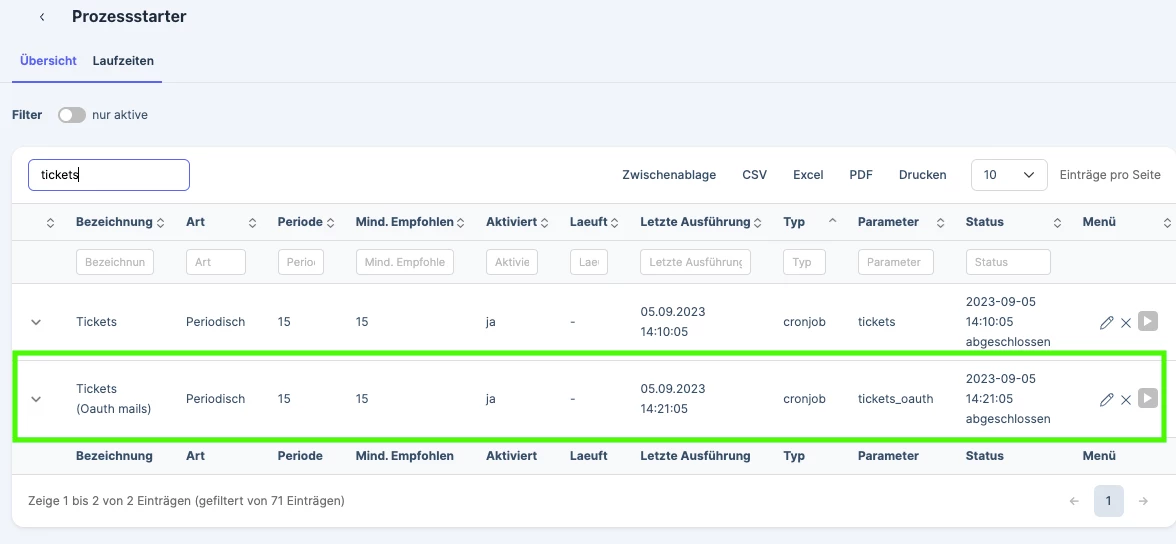Viewport: 1176px width, 544px height.
Task: Toggle the nur aktive filter switch
Action: click(72, 115)
